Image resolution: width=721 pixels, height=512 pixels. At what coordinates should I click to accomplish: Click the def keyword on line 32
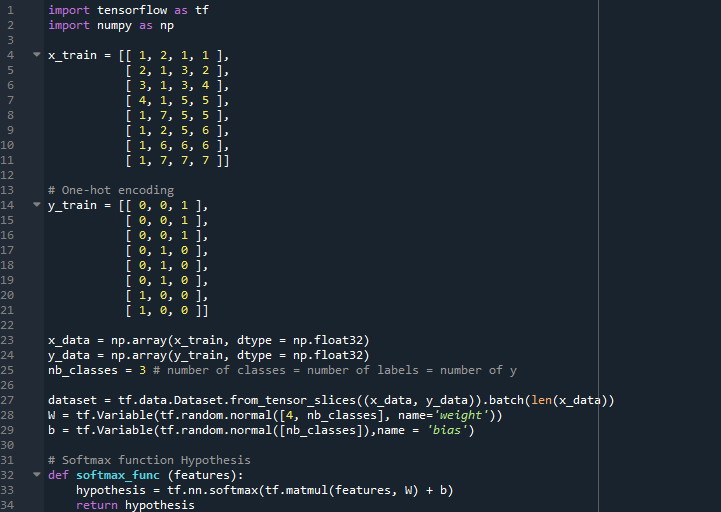(58, 475)
